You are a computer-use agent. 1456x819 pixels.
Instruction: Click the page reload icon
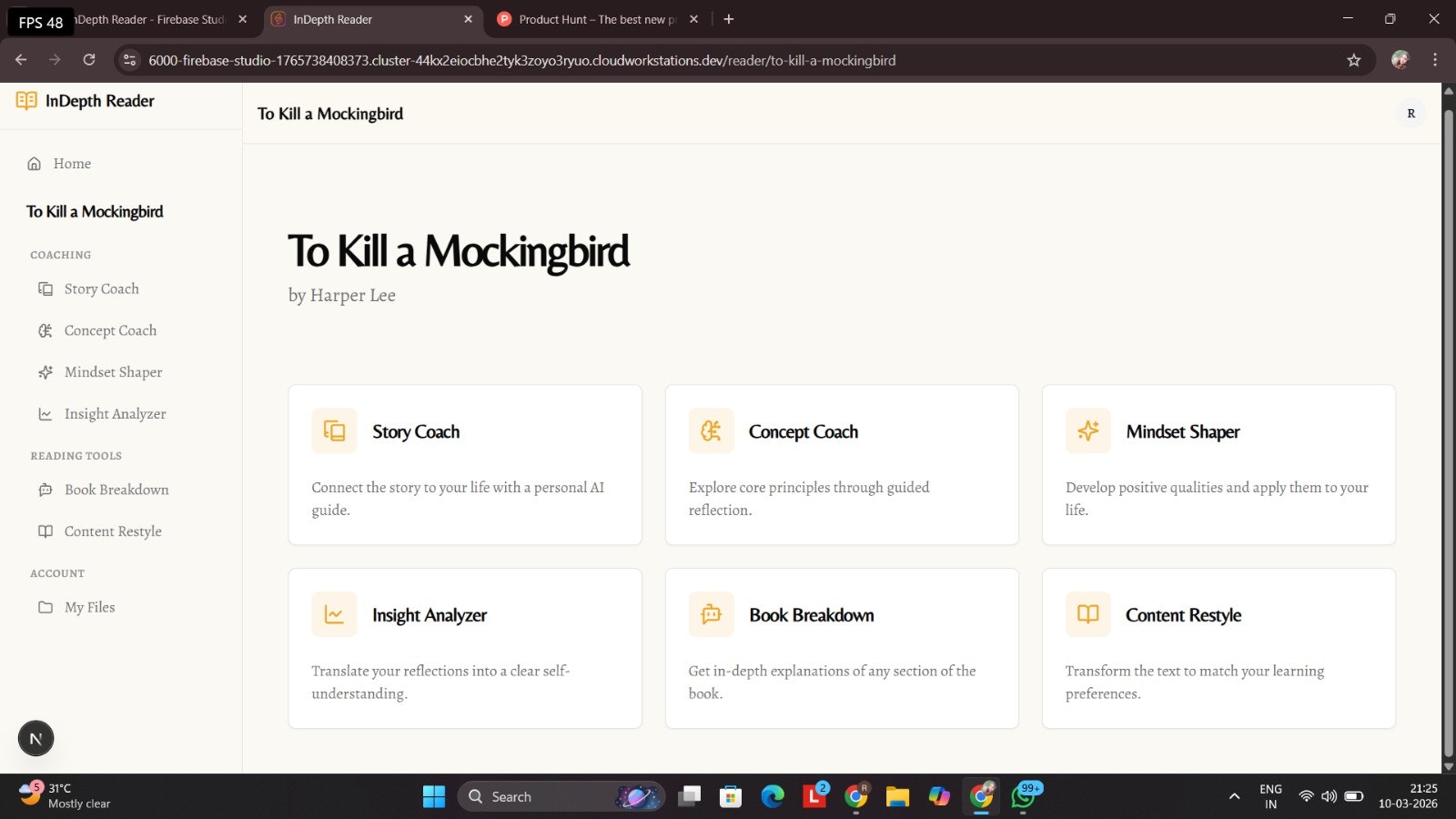(89, 60)
